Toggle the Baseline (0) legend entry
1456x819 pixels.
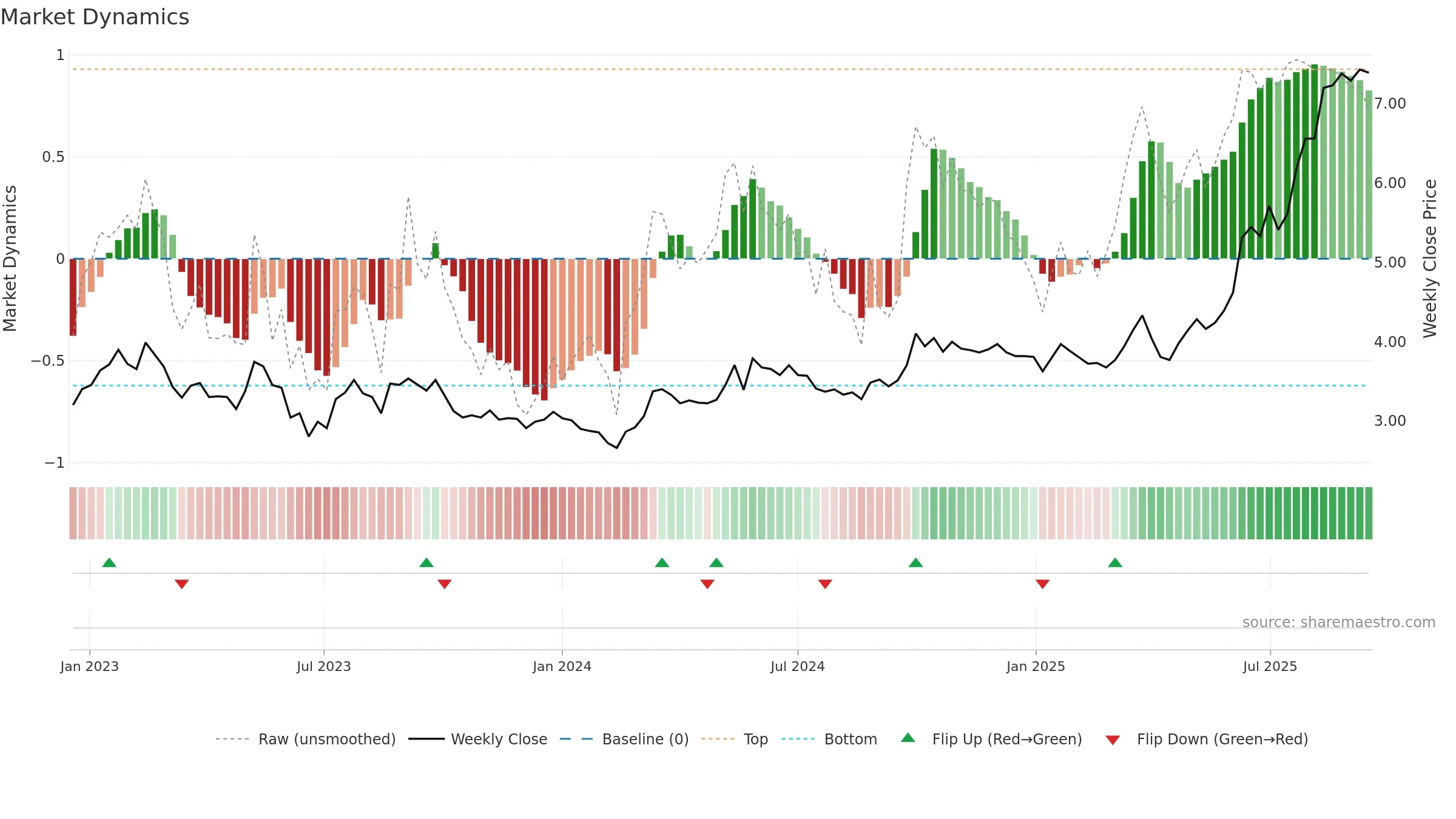click(x=624, y=739)
